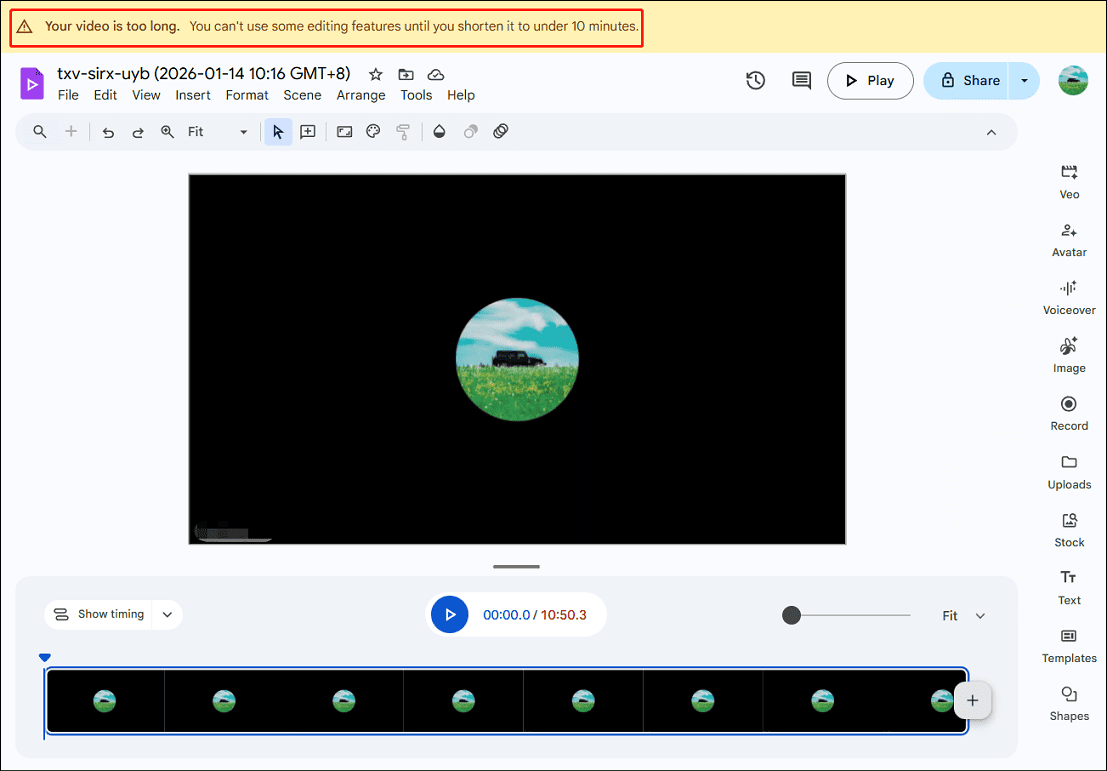This screenshot has height=771, width=1107.
Task: Open the Stock media panel
Action: click(1069, 529)
